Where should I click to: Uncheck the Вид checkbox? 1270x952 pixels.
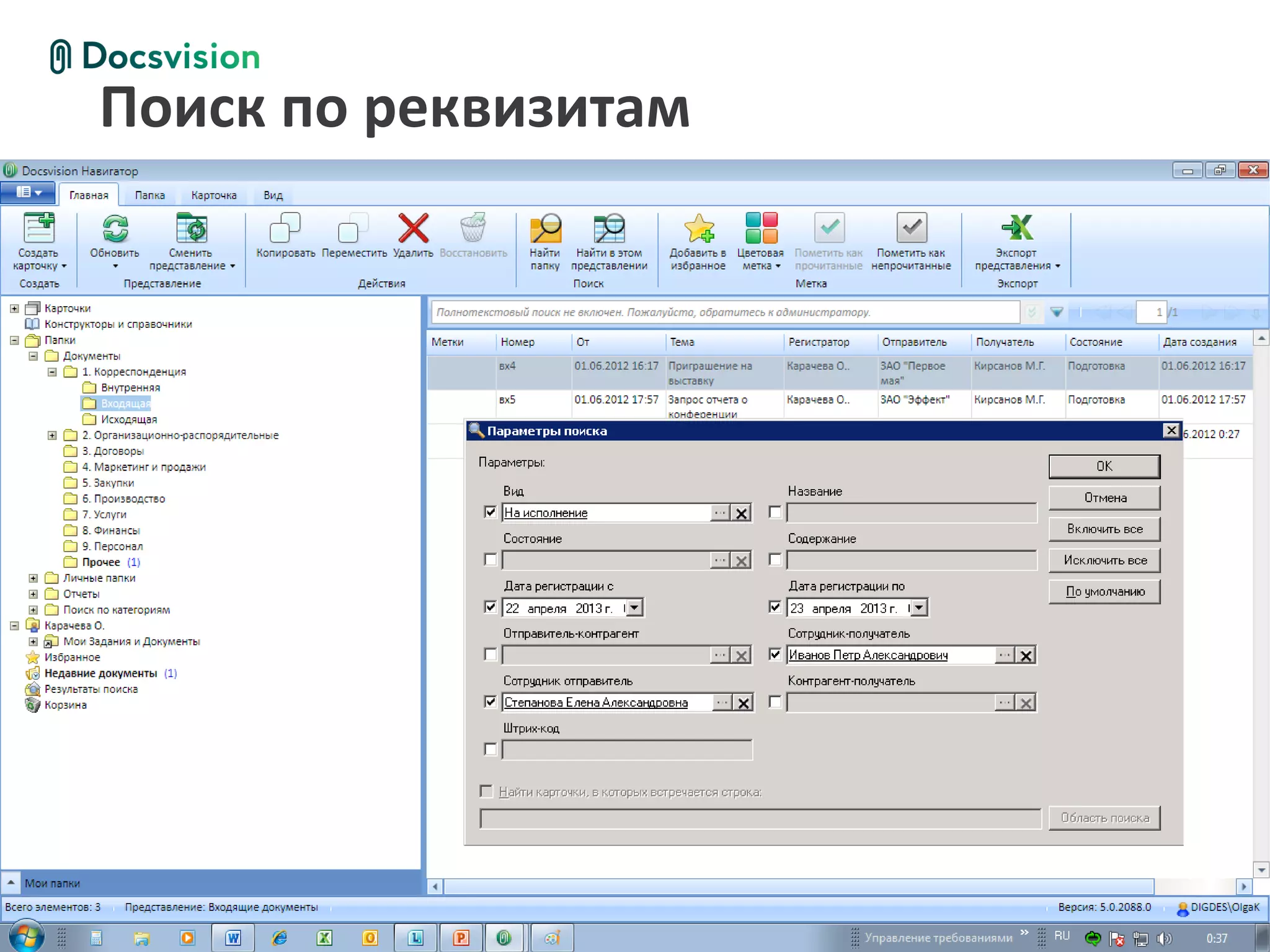(x=490, y=511)
